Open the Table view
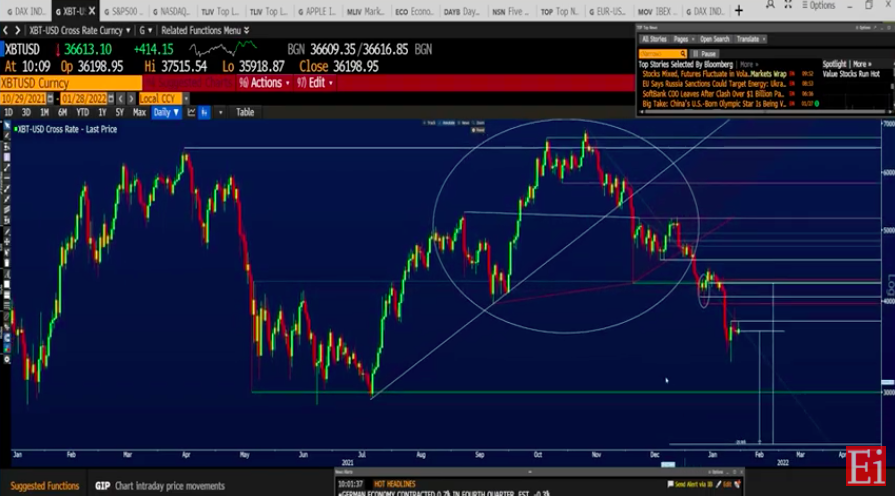The height and width of the screenshot is (496, 895). click(245, 112)
